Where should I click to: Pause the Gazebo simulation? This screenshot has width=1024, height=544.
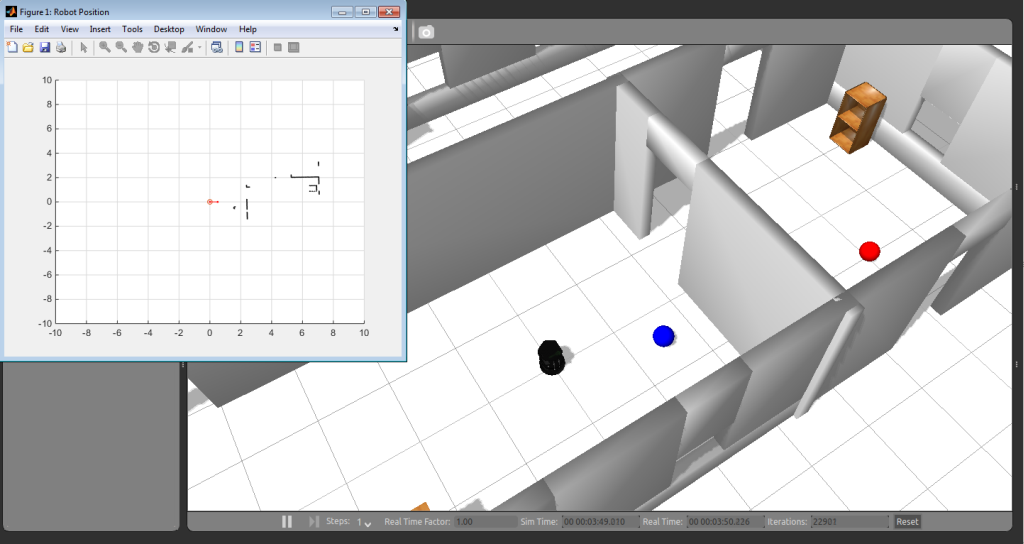click(287, 521)
